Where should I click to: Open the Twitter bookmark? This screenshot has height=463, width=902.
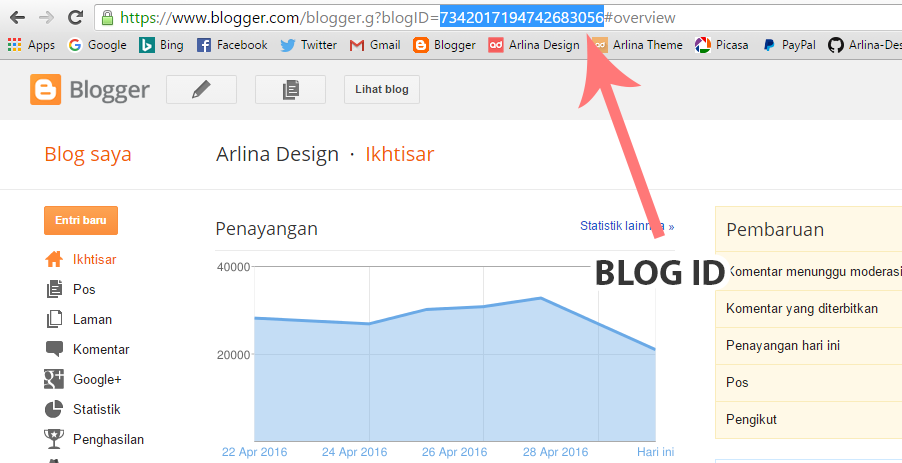tap(309, 45)
